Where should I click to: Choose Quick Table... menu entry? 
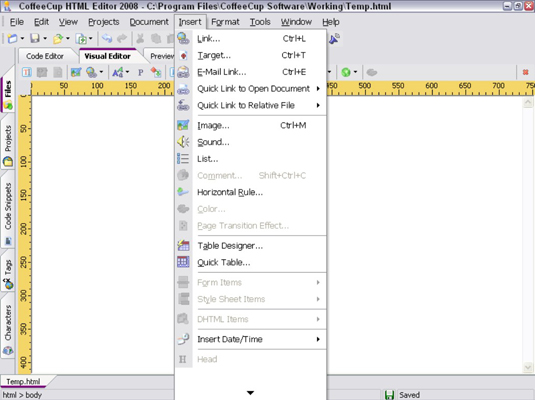tap(251, 262)
